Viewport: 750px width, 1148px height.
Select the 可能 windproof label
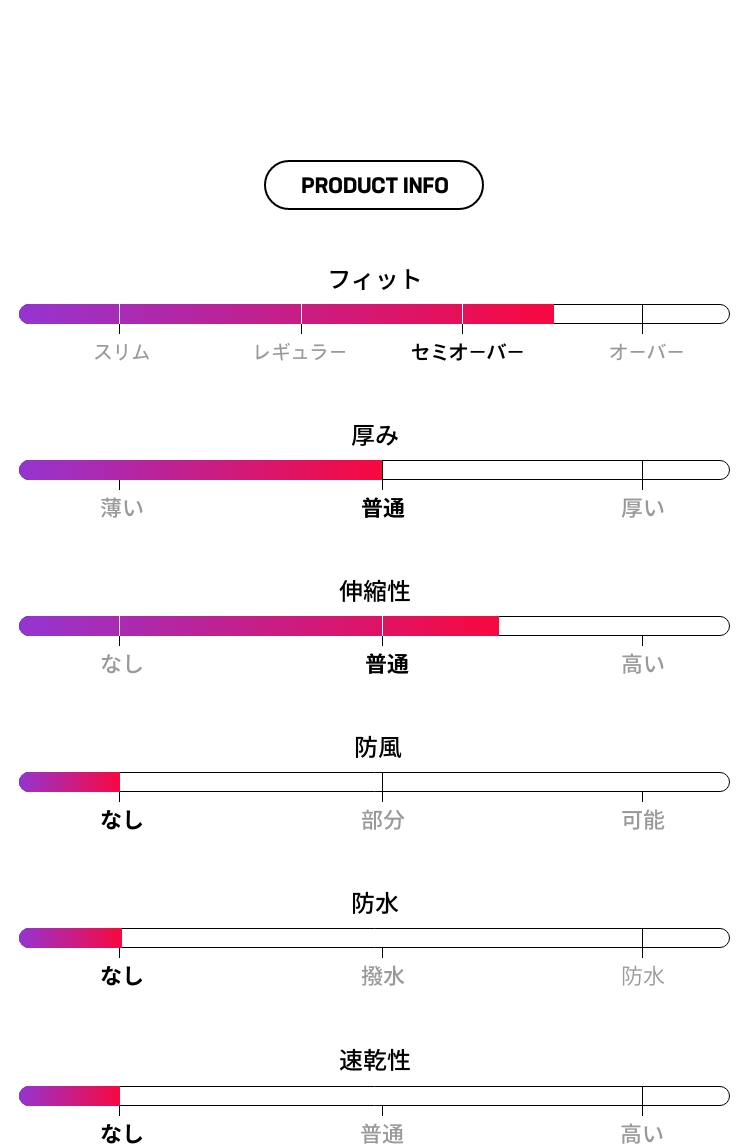pos(643,820)
